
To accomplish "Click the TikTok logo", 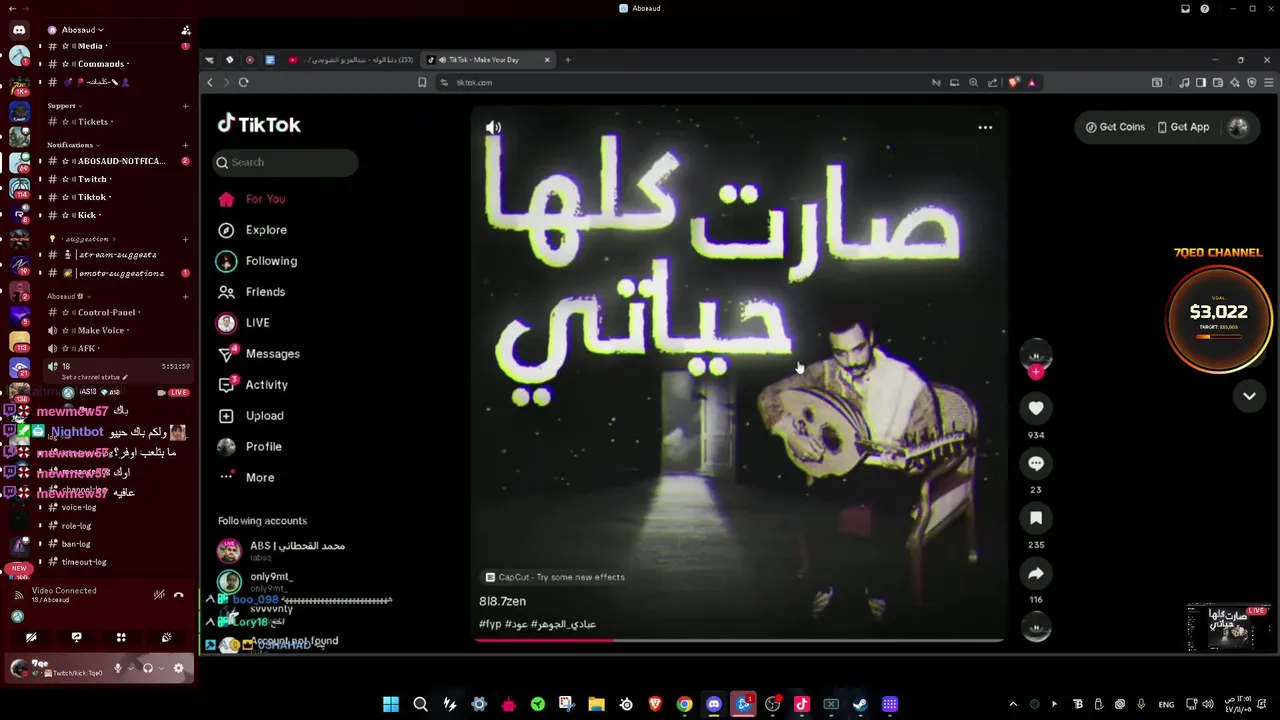I will point(259,124).
